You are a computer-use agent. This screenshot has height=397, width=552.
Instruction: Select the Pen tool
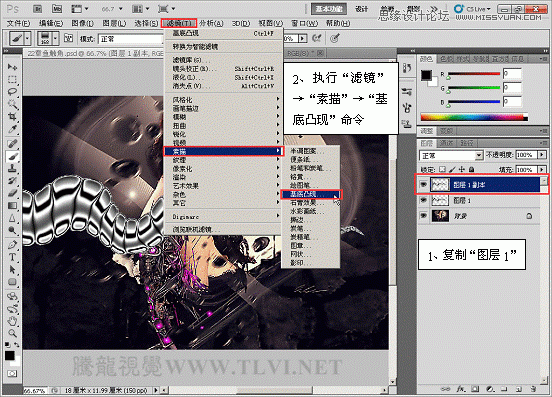(12, 244)
